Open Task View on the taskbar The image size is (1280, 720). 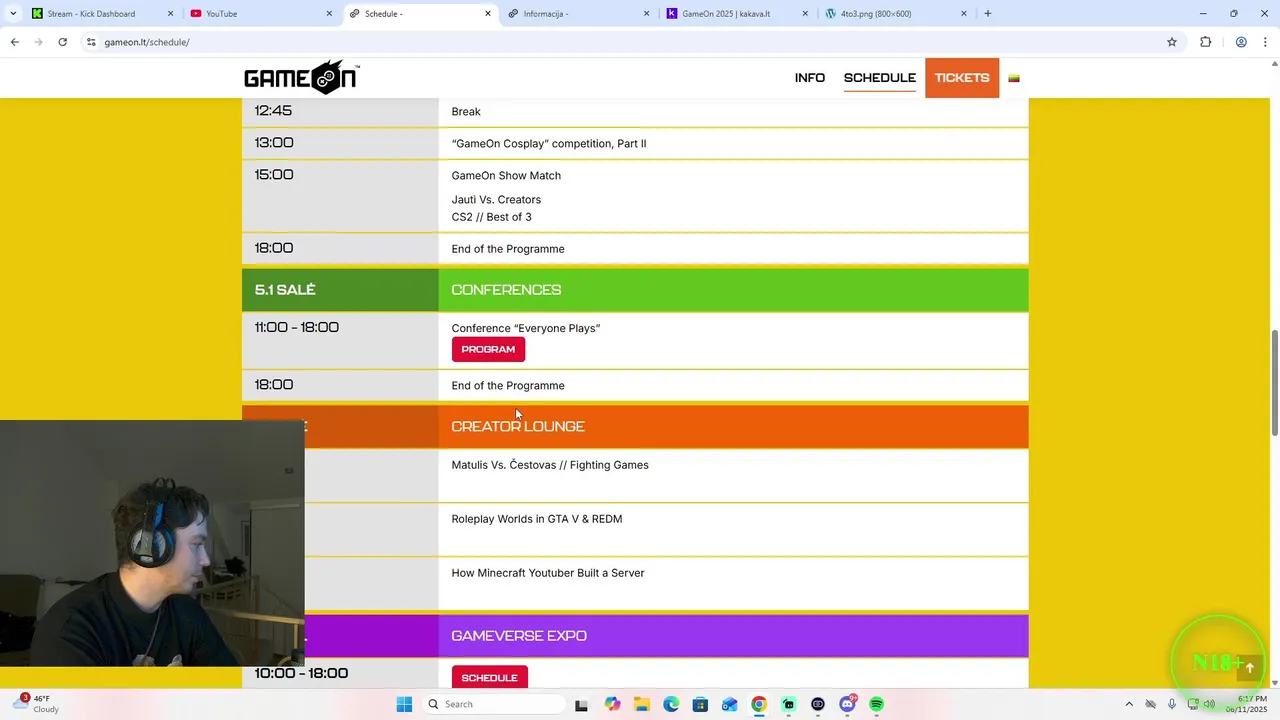[x=581, y=704]
